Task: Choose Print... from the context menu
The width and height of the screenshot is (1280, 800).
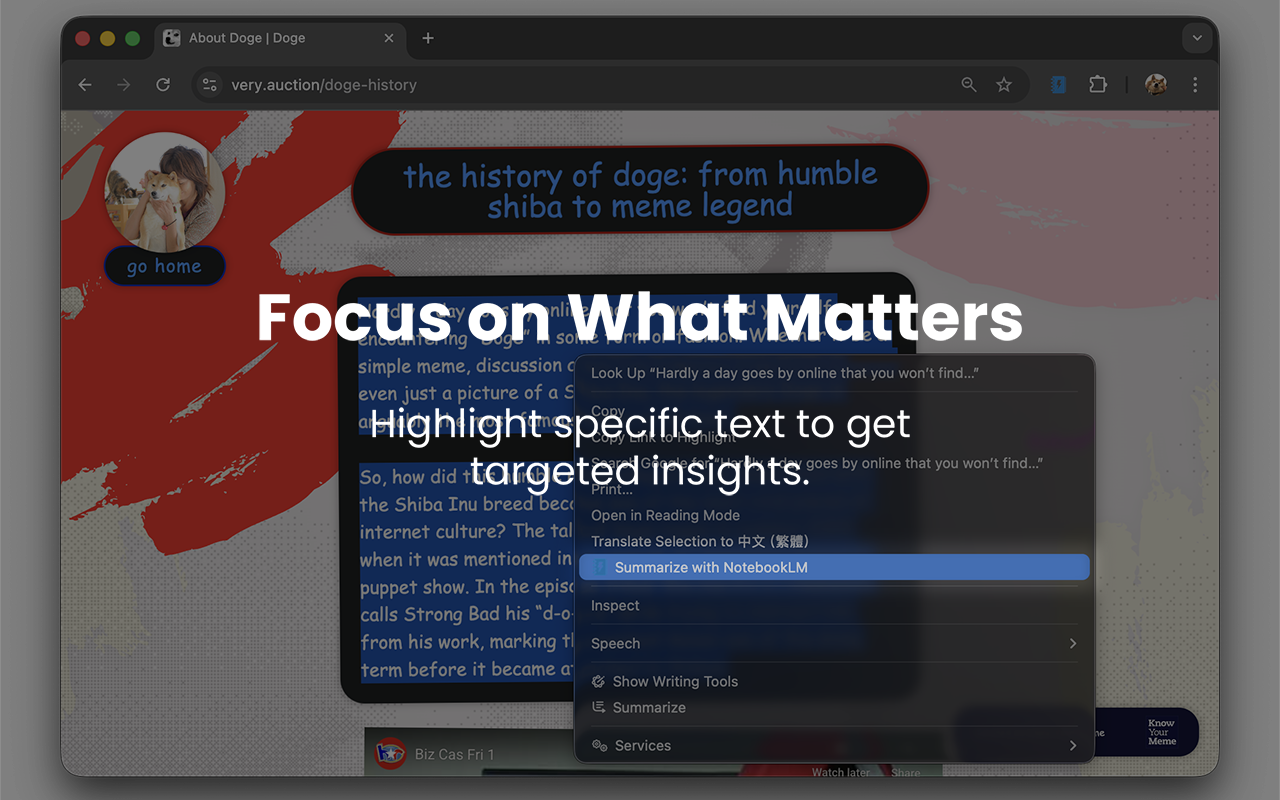Action: (834, 490)
